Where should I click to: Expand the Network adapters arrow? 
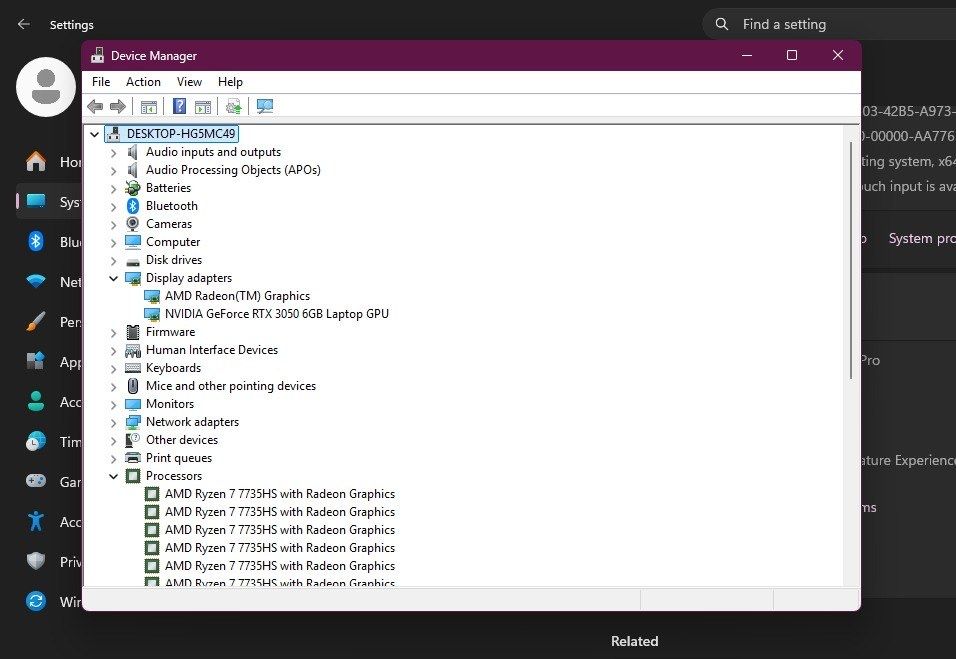[113, 422]
